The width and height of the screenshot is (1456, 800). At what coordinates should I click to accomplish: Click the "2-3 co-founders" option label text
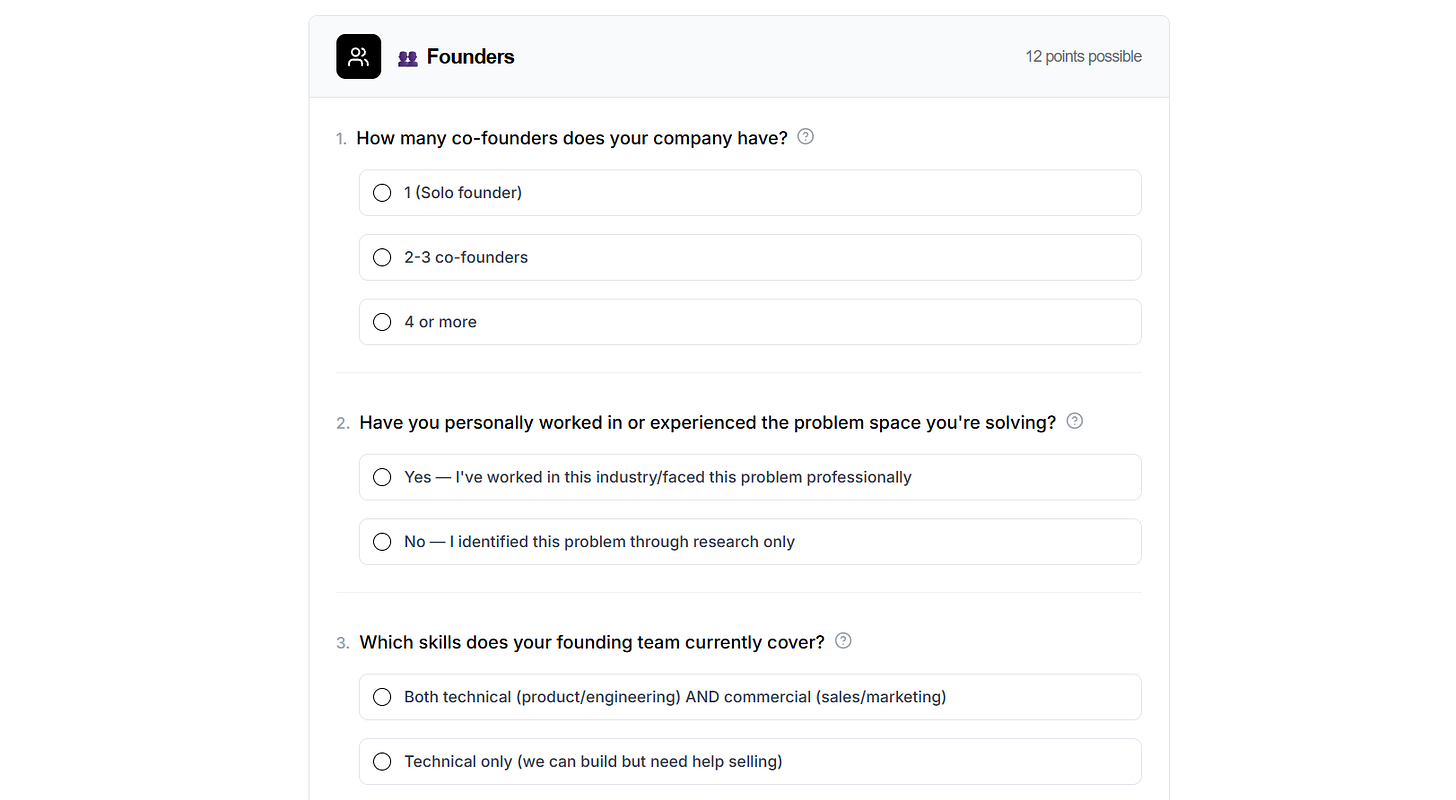[x=466, y=258]
